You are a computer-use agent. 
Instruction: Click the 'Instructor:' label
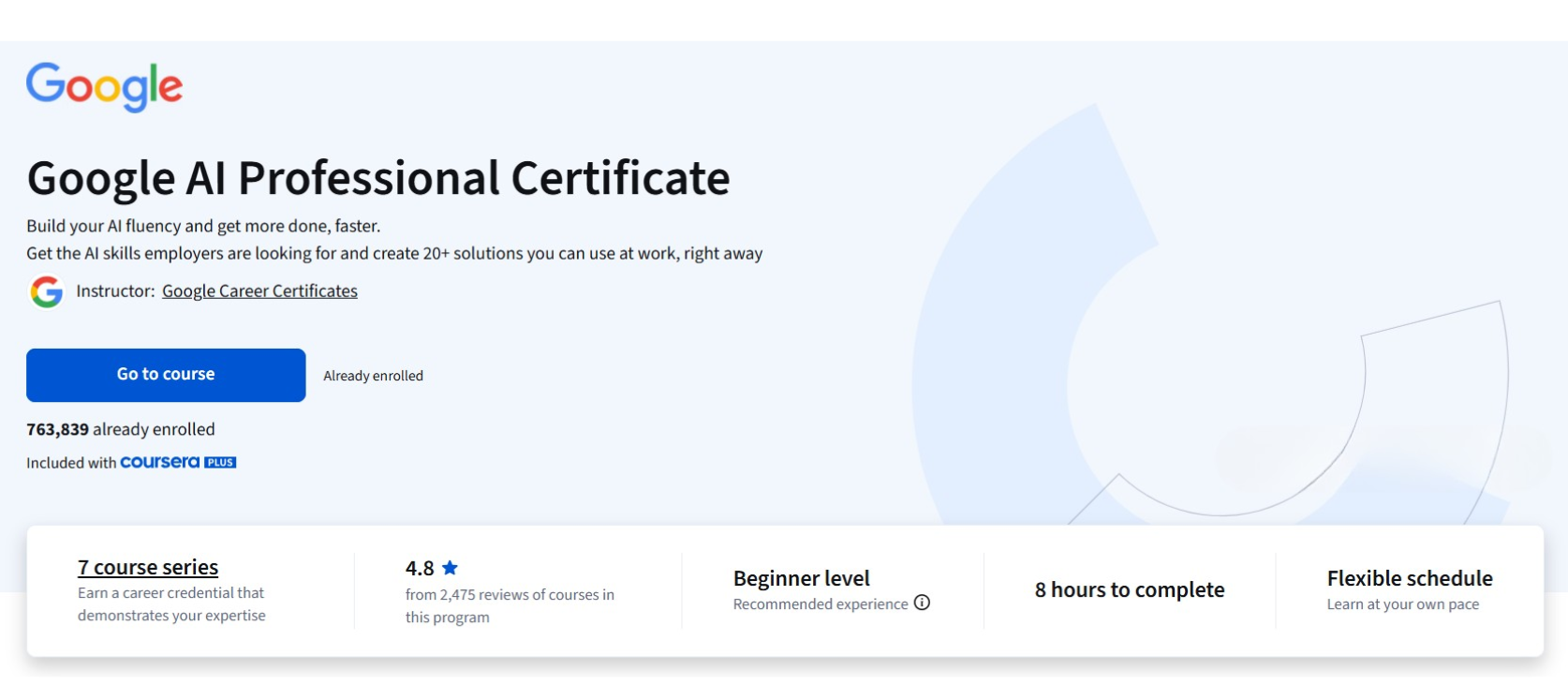click(x=115, y=291)
